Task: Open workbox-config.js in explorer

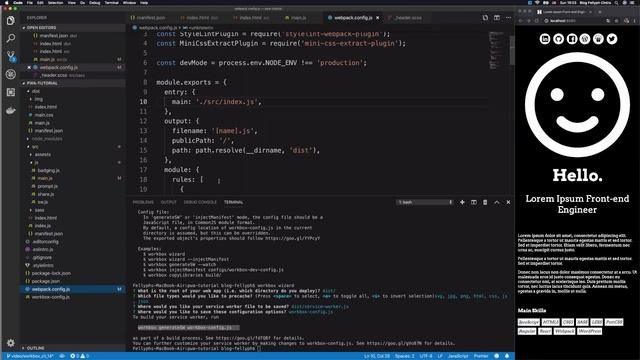Action: [51, 297]
